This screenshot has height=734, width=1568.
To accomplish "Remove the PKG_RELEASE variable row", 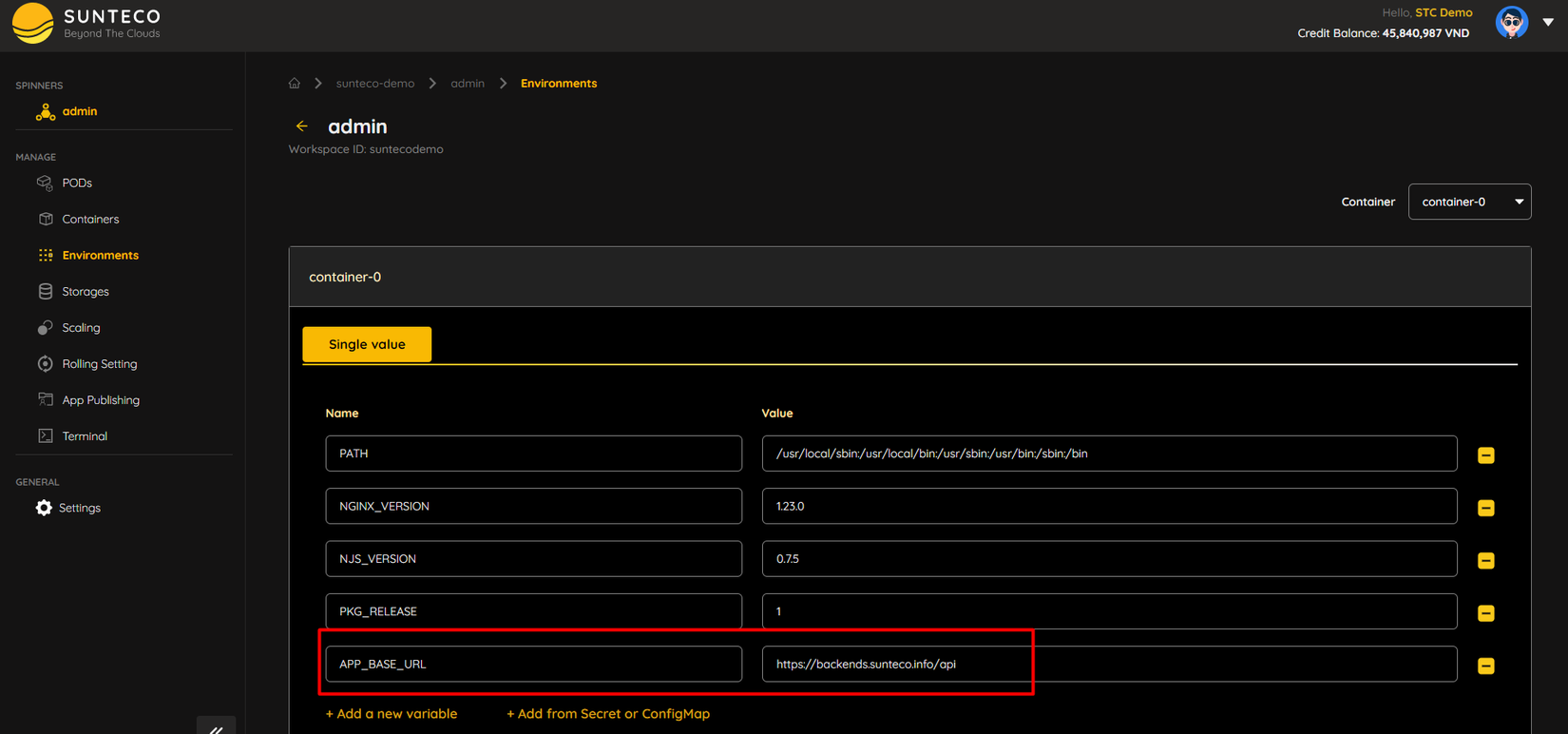I will click(1486, 613).
